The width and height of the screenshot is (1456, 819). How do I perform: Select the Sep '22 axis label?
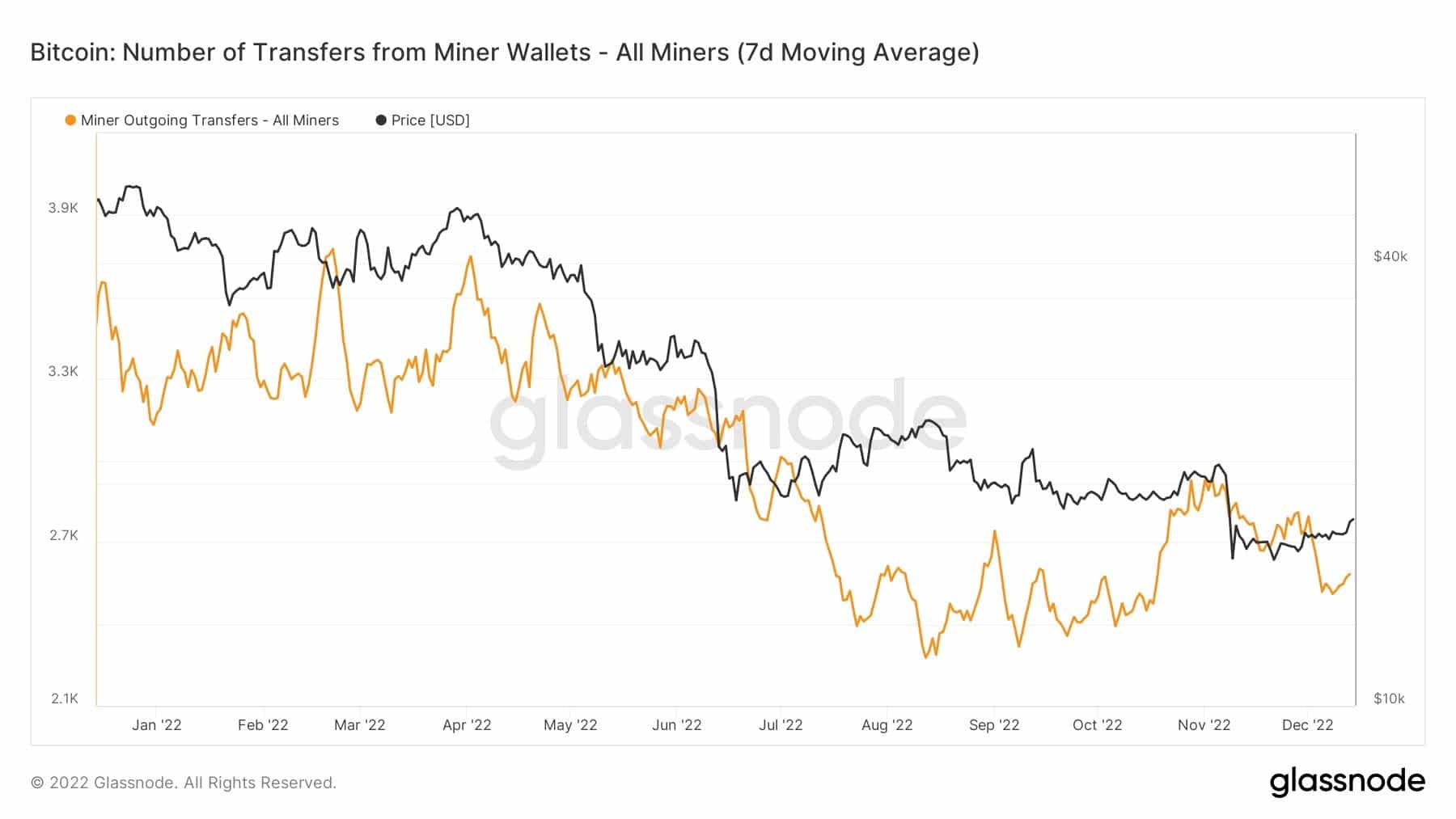(x=994, y=725)
